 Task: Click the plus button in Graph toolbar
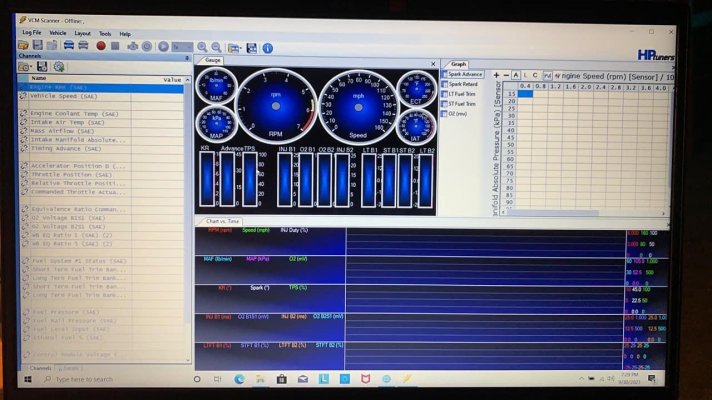click(x=496, y=75)
